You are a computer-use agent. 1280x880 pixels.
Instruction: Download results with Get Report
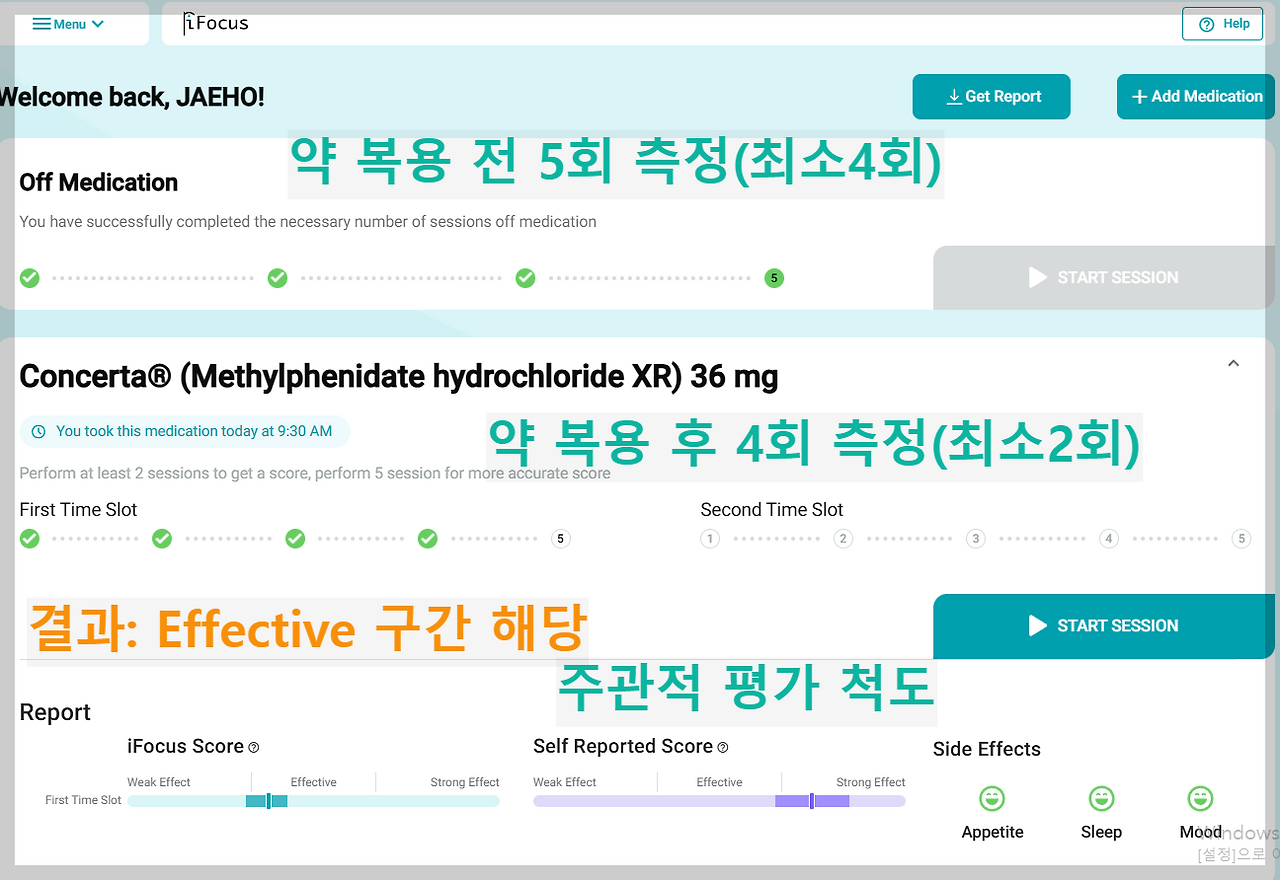(991, 97)
